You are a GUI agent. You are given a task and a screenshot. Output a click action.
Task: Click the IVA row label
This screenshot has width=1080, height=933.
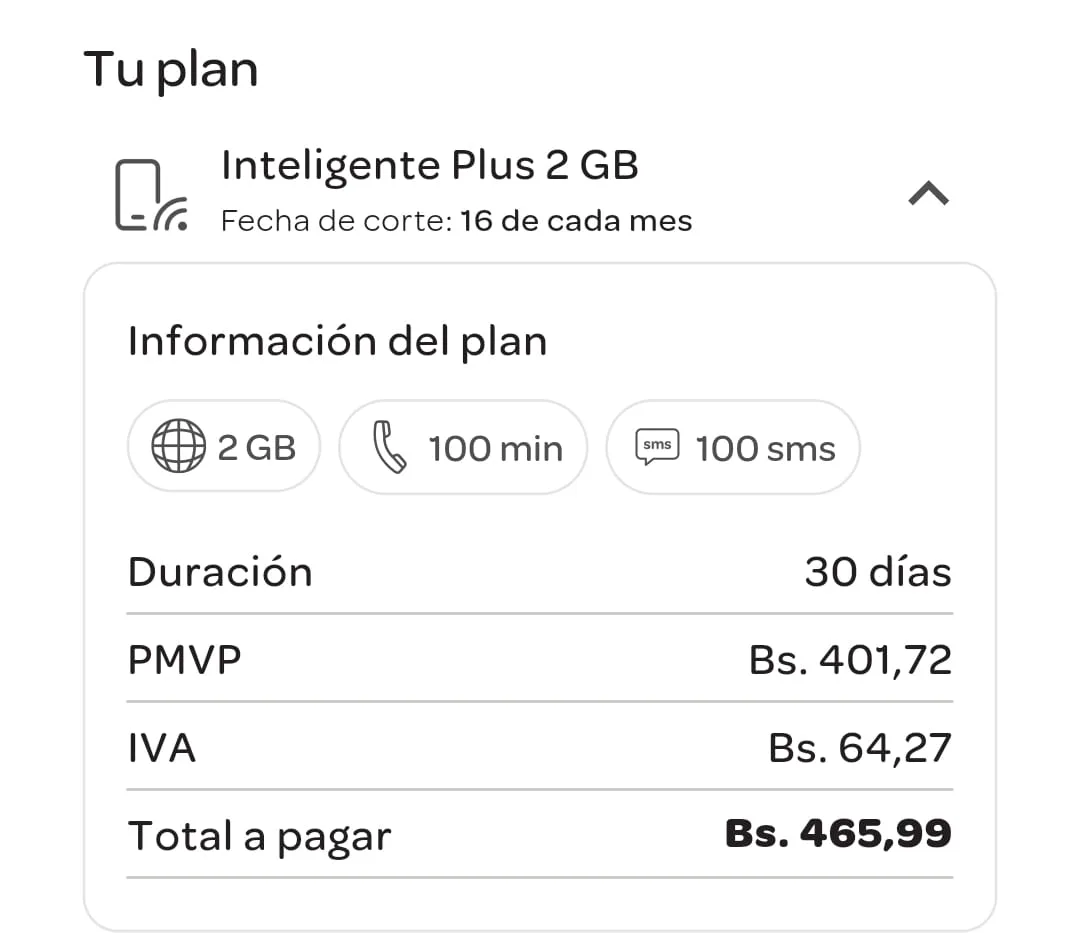[162, 748]
